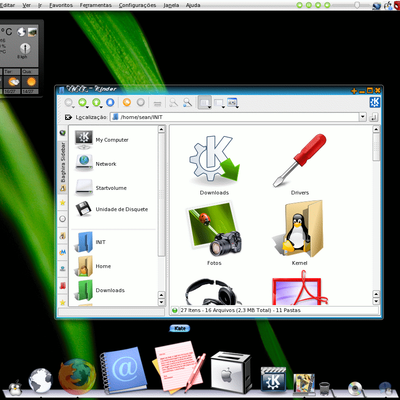The width and height of the screenshot is (400, 400).
Task: Click the small Tux penguin dock icon
Action: 15,388
